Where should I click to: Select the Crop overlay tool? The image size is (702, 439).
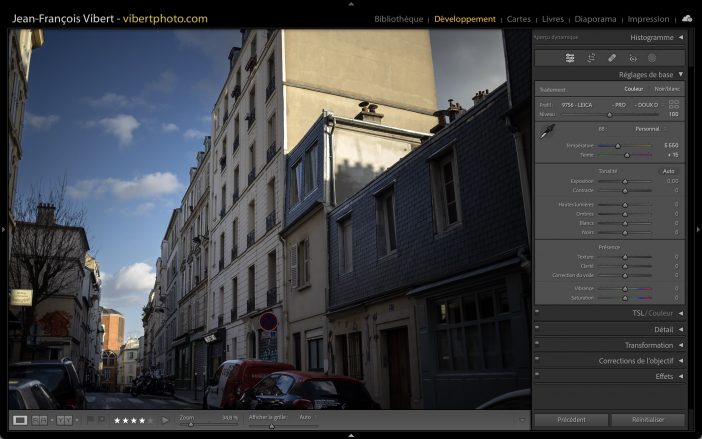pyautogui.click(x=591, y=58)
